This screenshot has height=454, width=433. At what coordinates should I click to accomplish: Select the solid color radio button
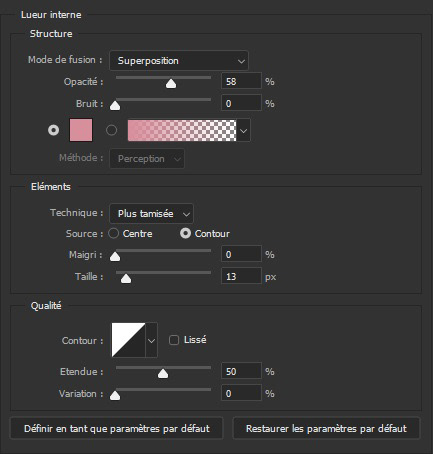point(53,130)
